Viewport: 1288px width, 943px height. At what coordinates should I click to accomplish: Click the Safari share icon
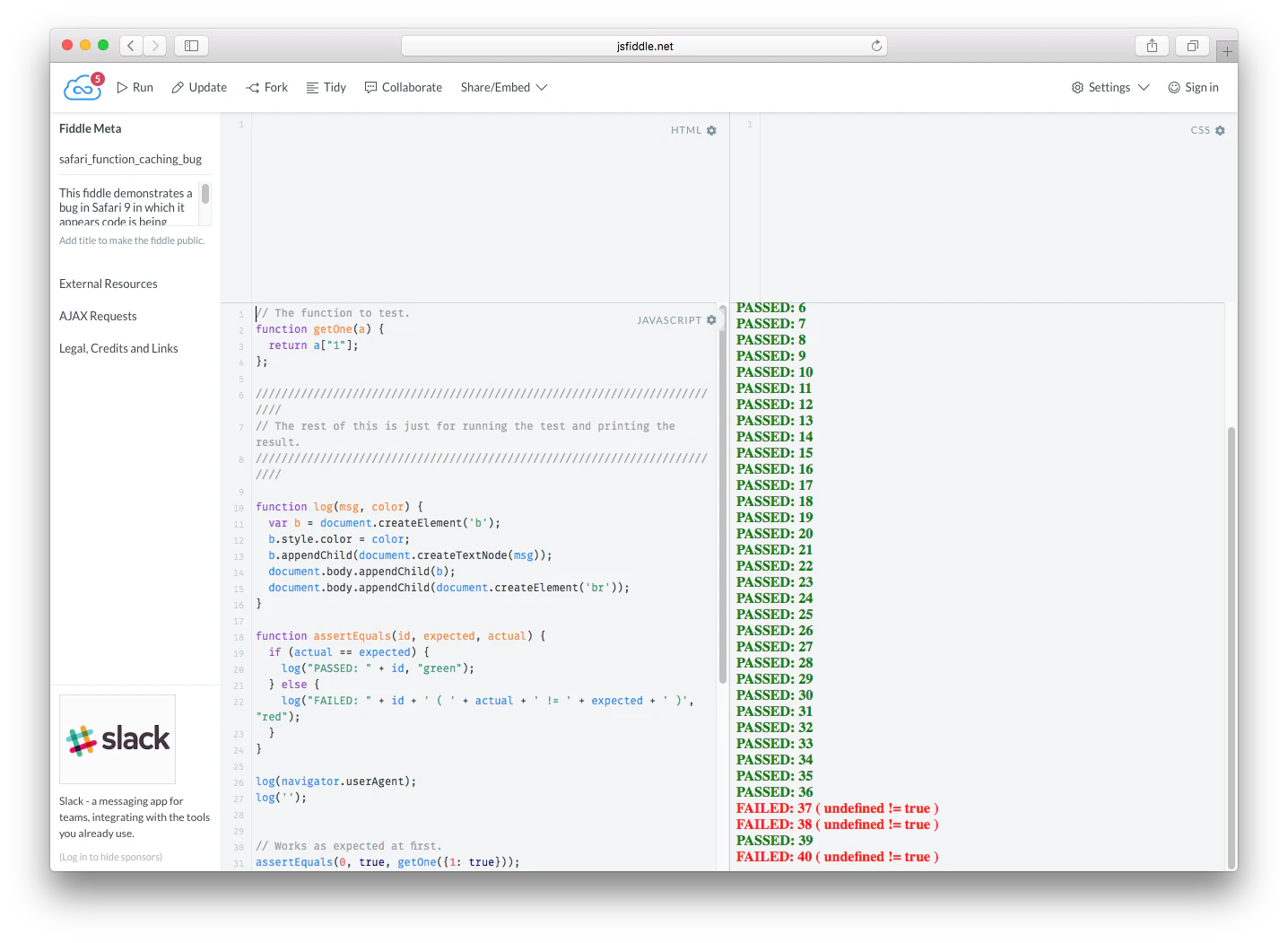(1152, 46)
